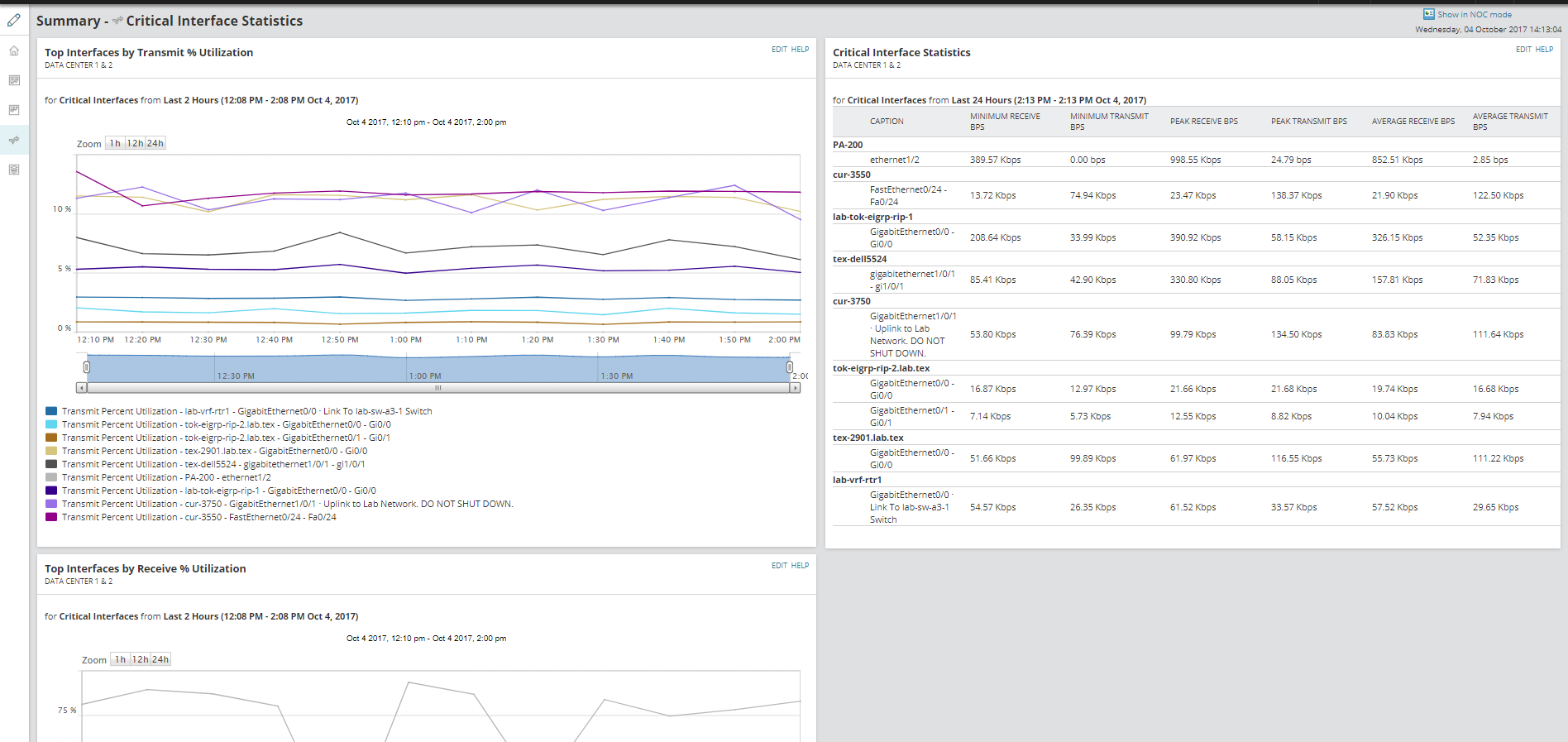The image size is (1568, 742).
Task: Set receive chart zoom to 1h
Action: pyautogui.click(x=120, y=659)
